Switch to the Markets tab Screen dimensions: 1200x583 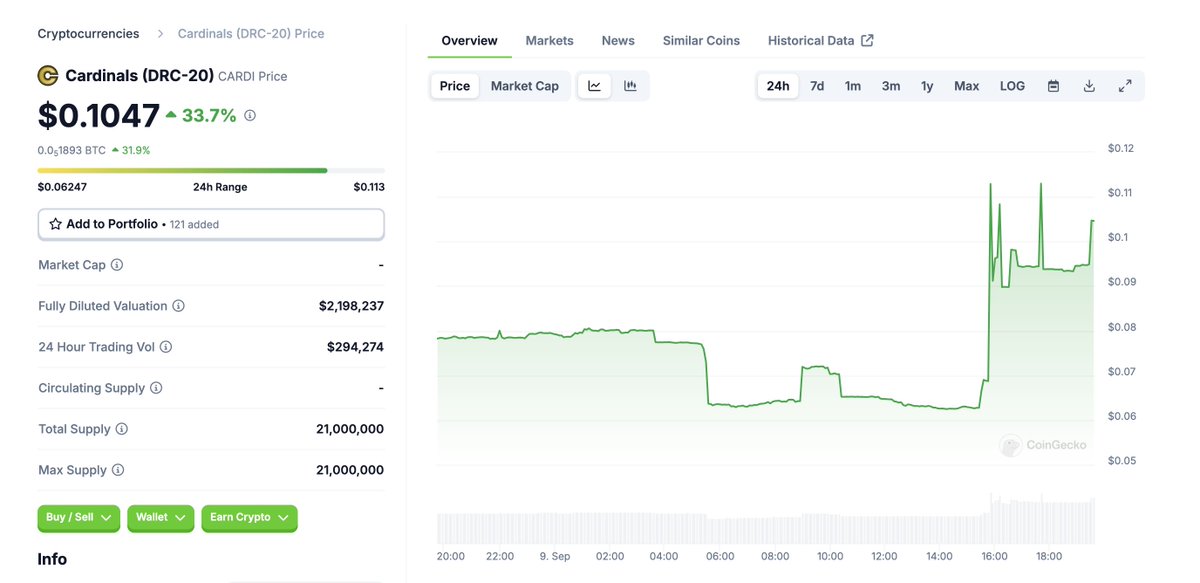coord(550,41)
